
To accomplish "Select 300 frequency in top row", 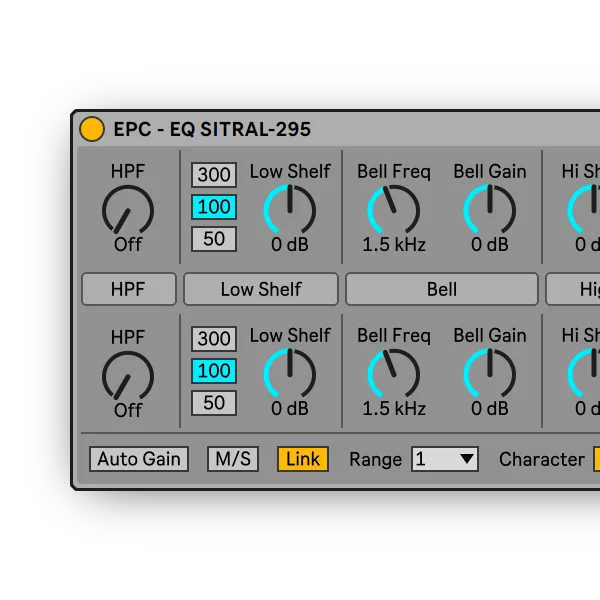I will pos(214,174).
